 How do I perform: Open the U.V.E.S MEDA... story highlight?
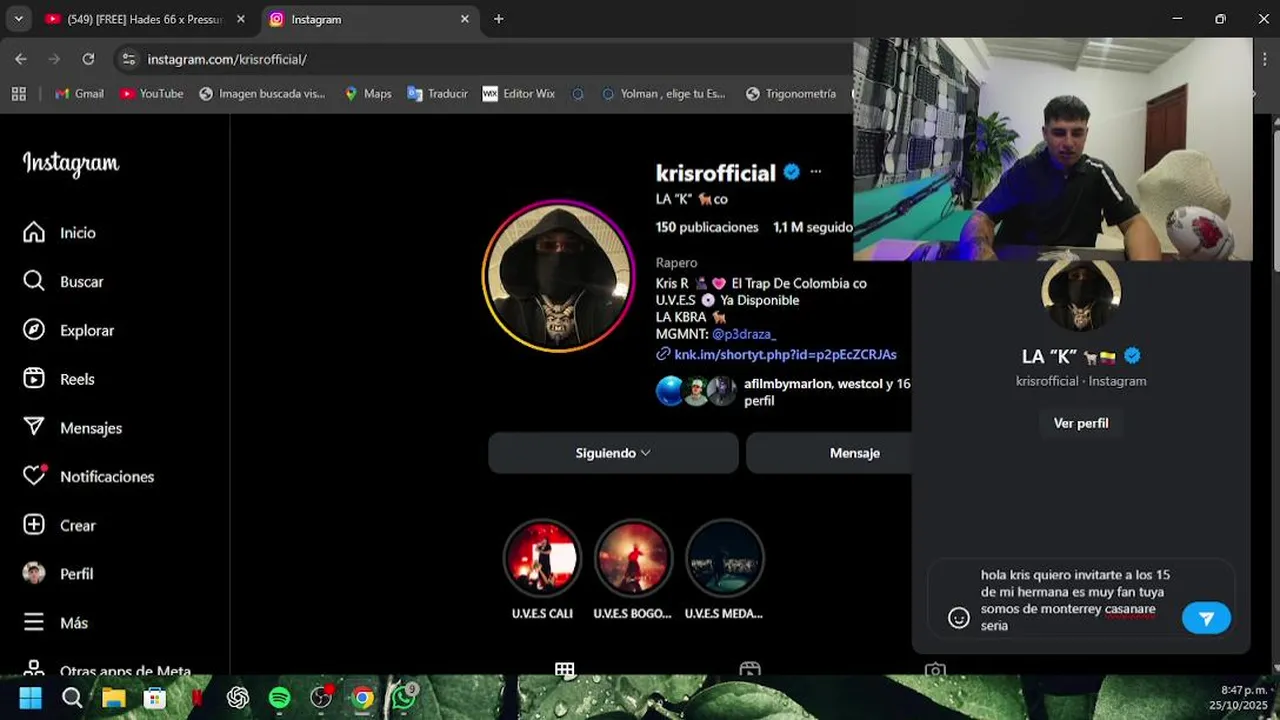724,558
